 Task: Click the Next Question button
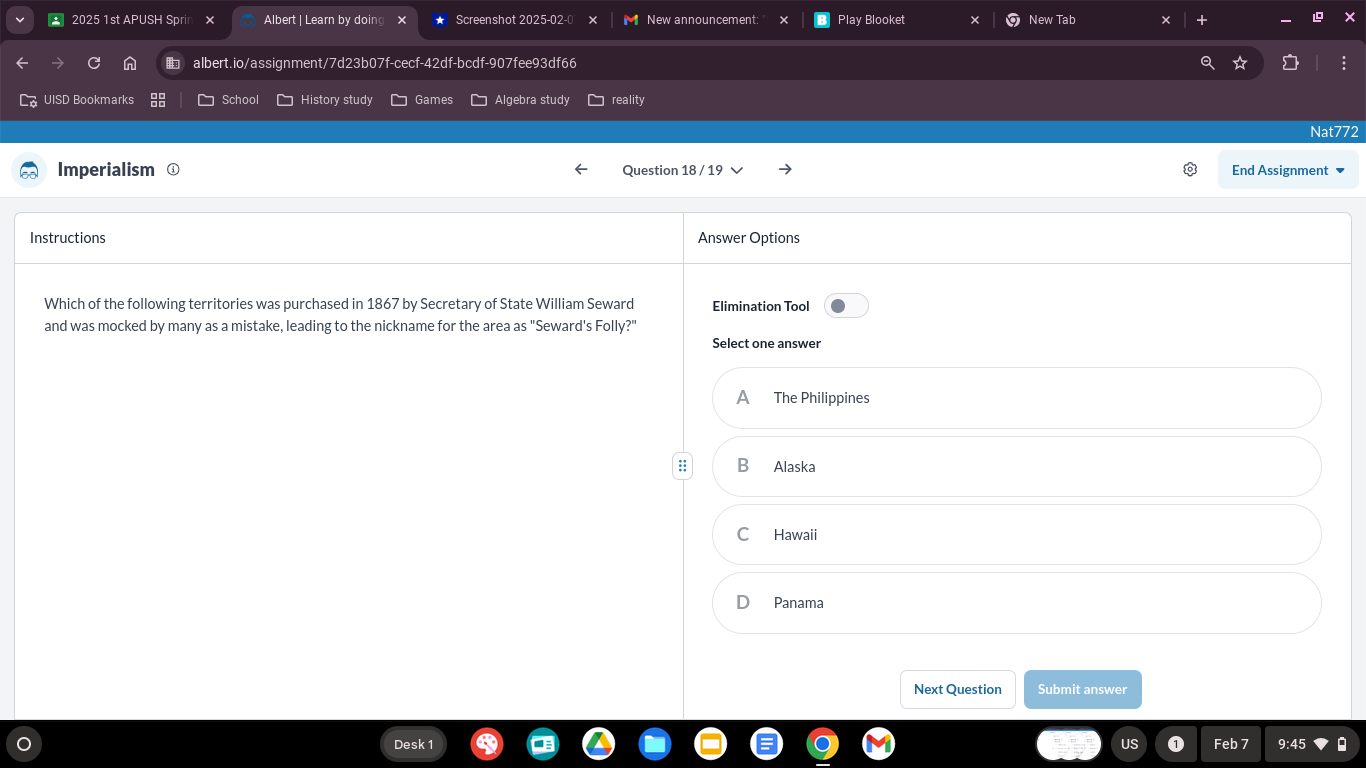(958, 689)
